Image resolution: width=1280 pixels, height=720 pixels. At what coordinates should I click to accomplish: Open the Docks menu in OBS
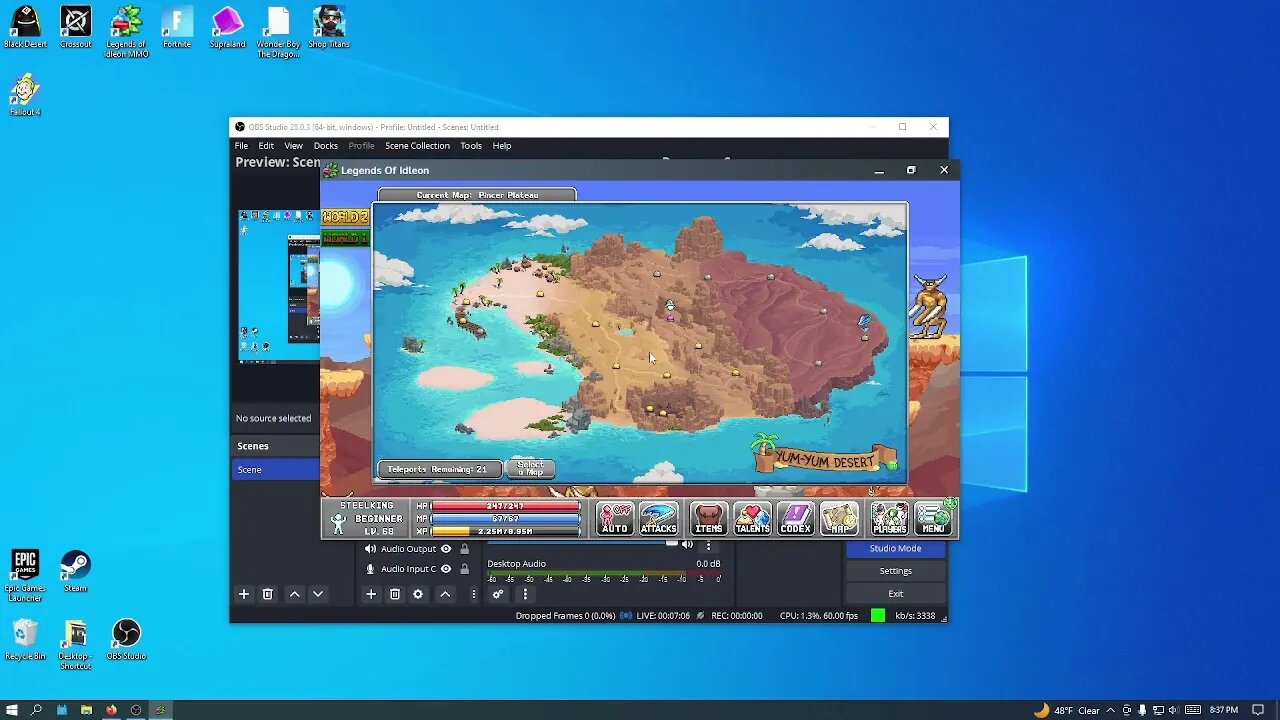[x=326, y=146]
